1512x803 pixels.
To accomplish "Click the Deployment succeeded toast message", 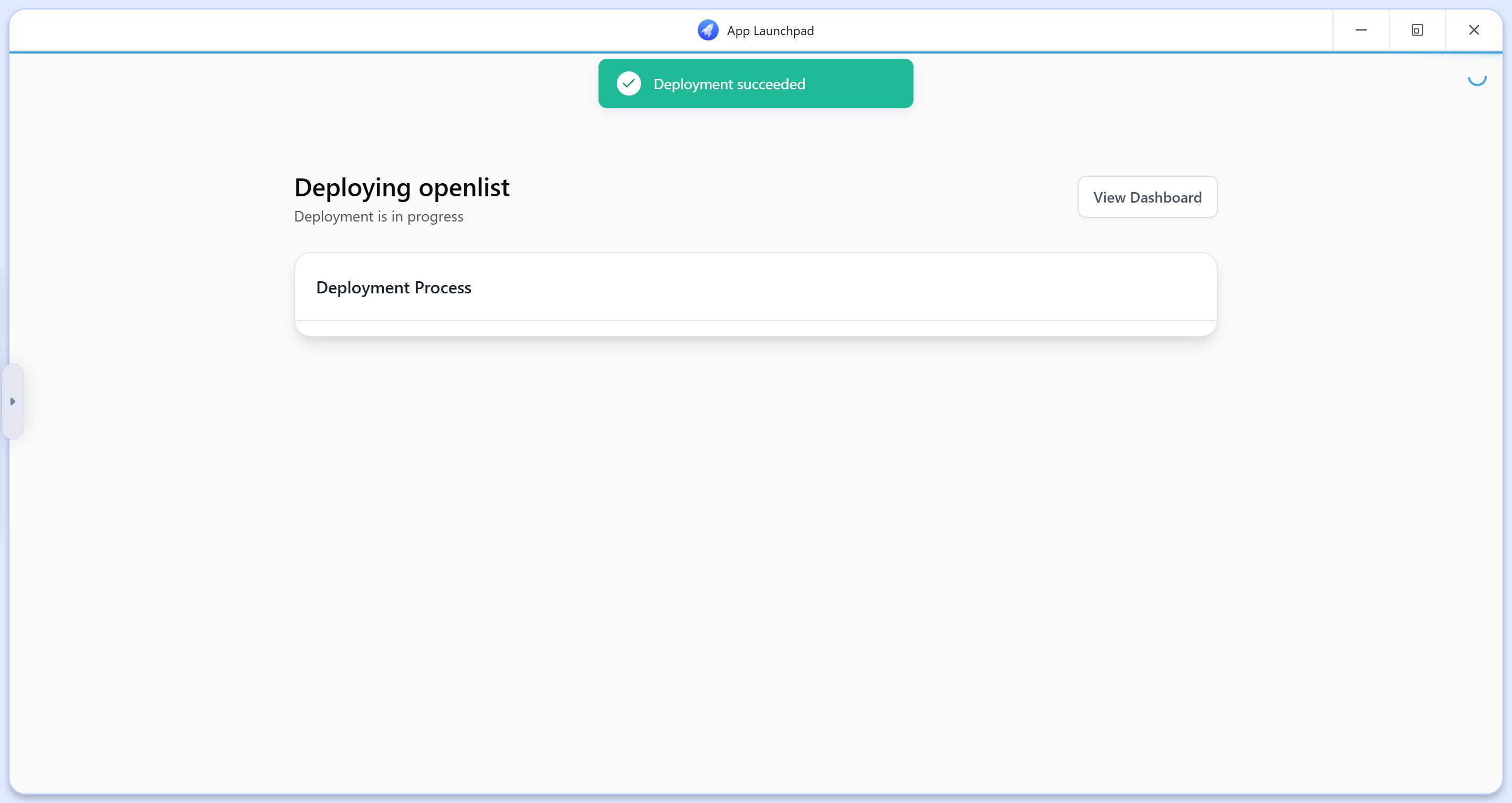I will coord(729,83).
